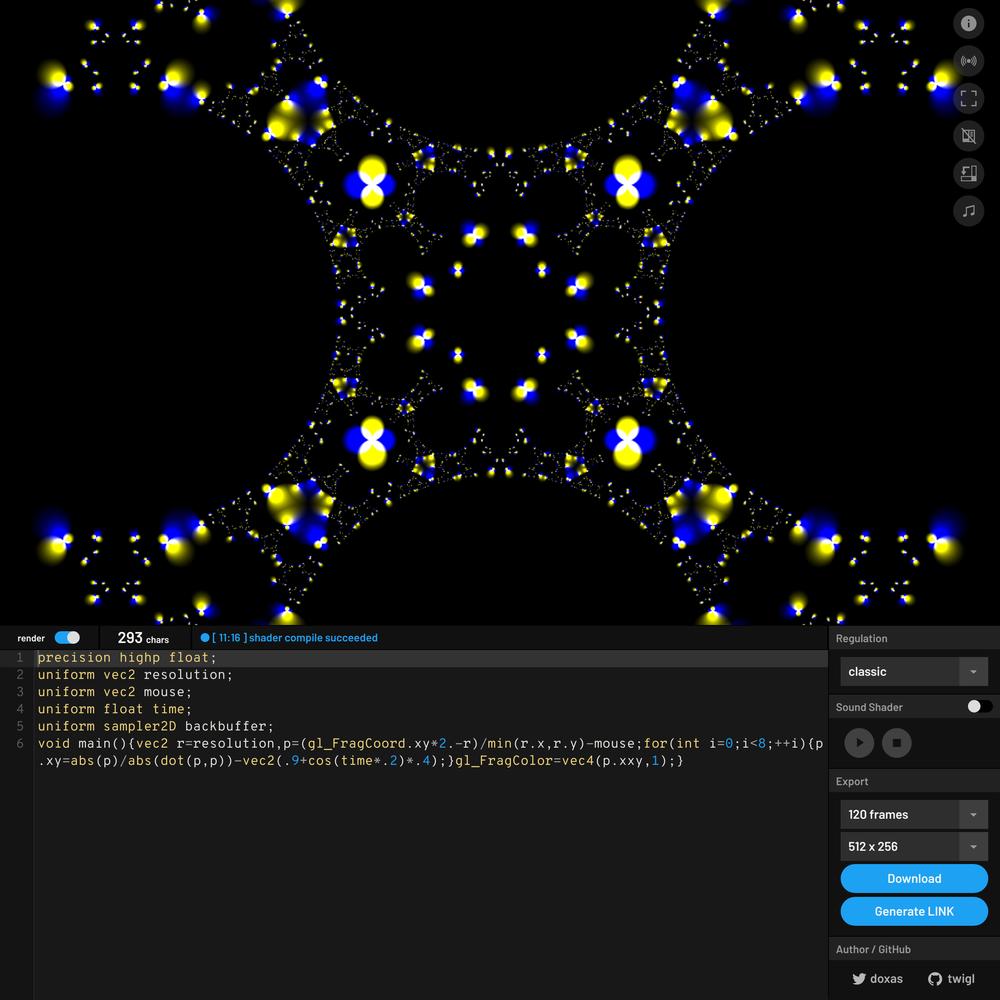Open the twigl GitHub link
This screenshot has height=1000, width=1000.
tap(952, 978)
